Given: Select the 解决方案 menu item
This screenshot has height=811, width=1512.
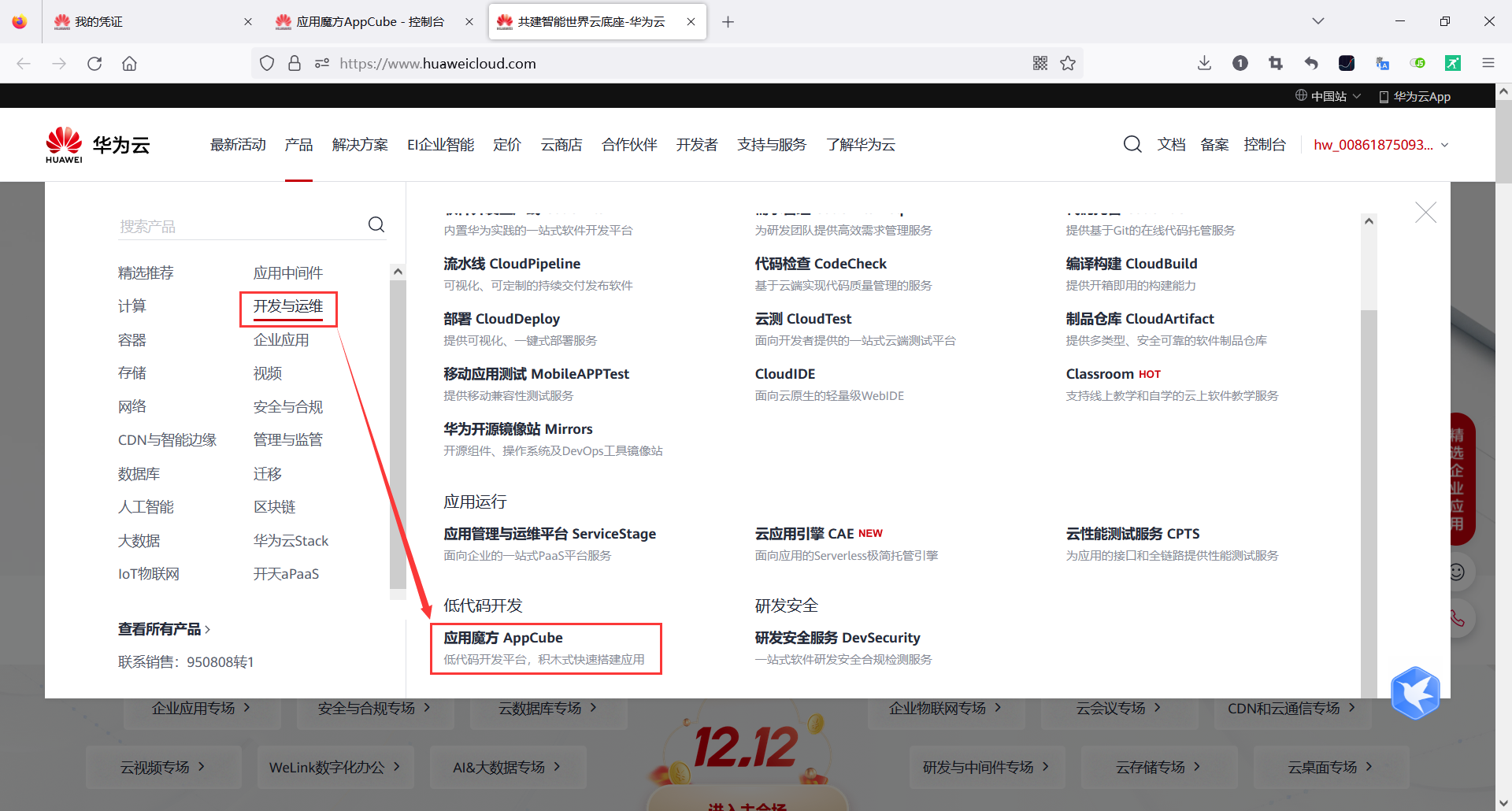Looking at the screenshot, I should click(x=360, y=144).
